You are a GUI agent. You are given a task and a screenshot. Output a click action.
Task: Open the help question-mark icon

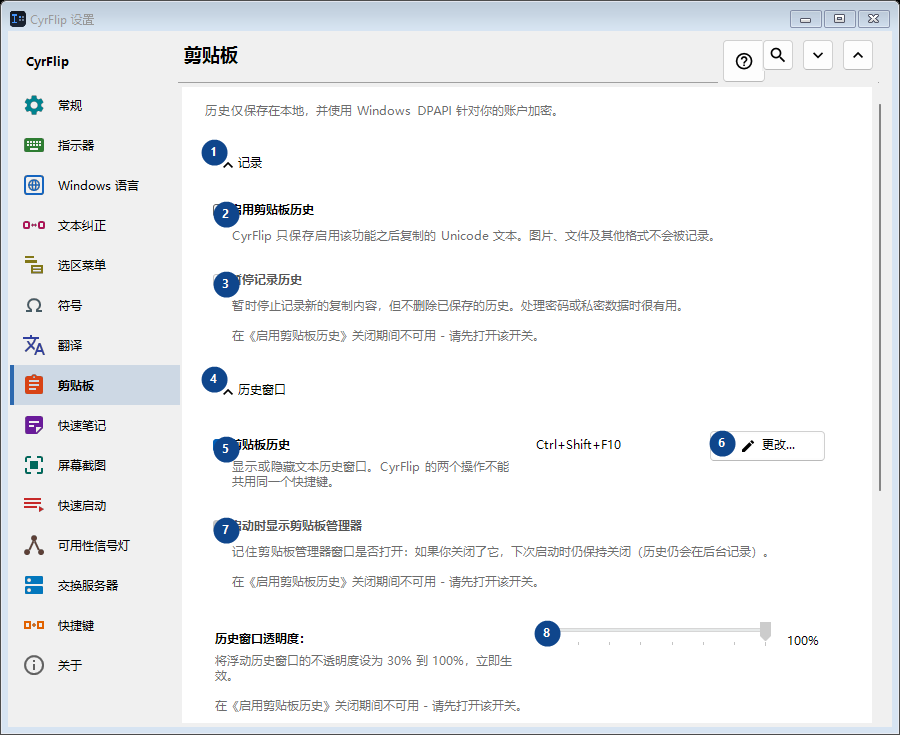(x=743, y=61)
